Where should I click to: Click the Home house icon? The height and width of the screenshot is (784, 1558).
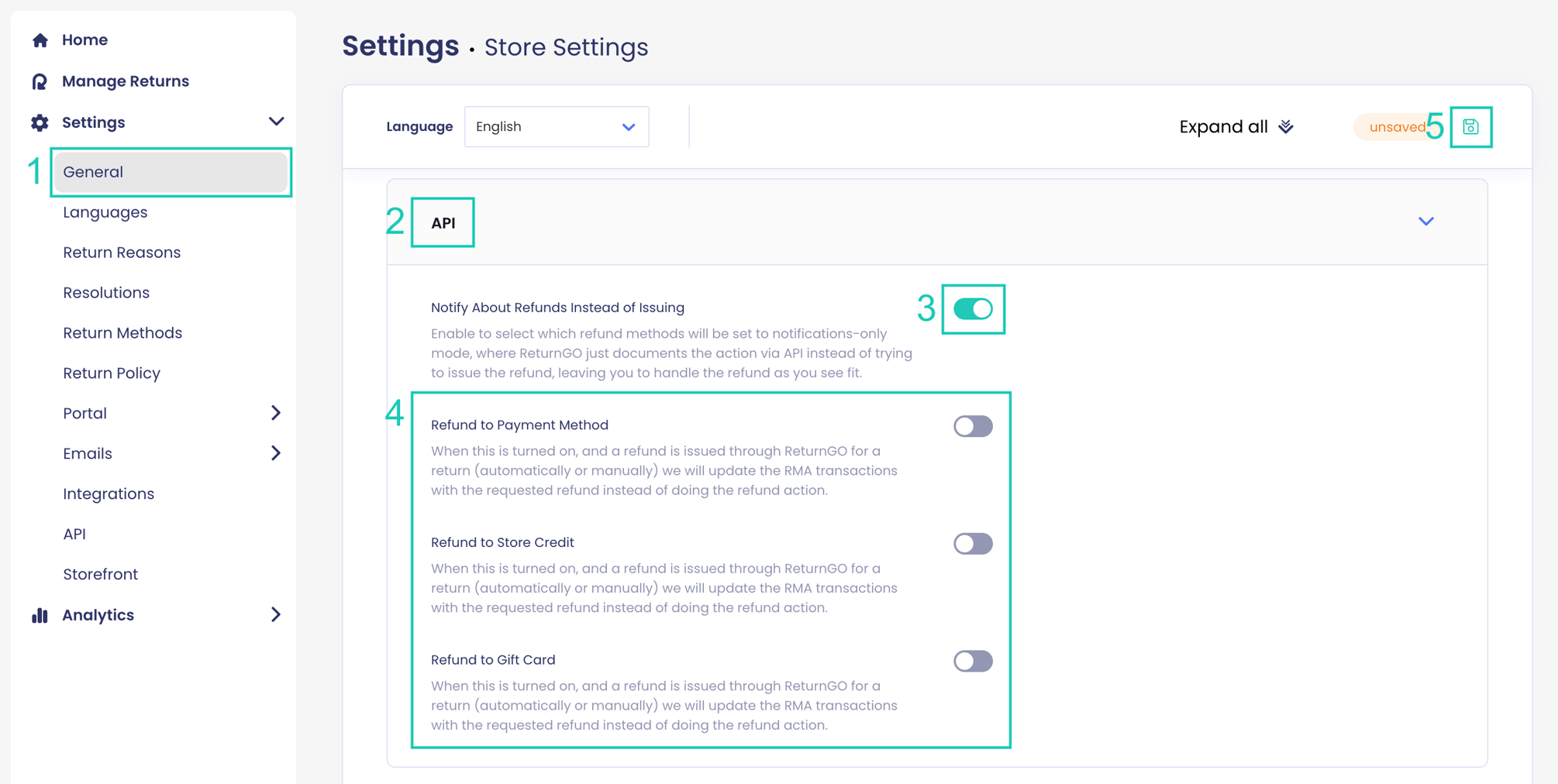pos(40,40)
